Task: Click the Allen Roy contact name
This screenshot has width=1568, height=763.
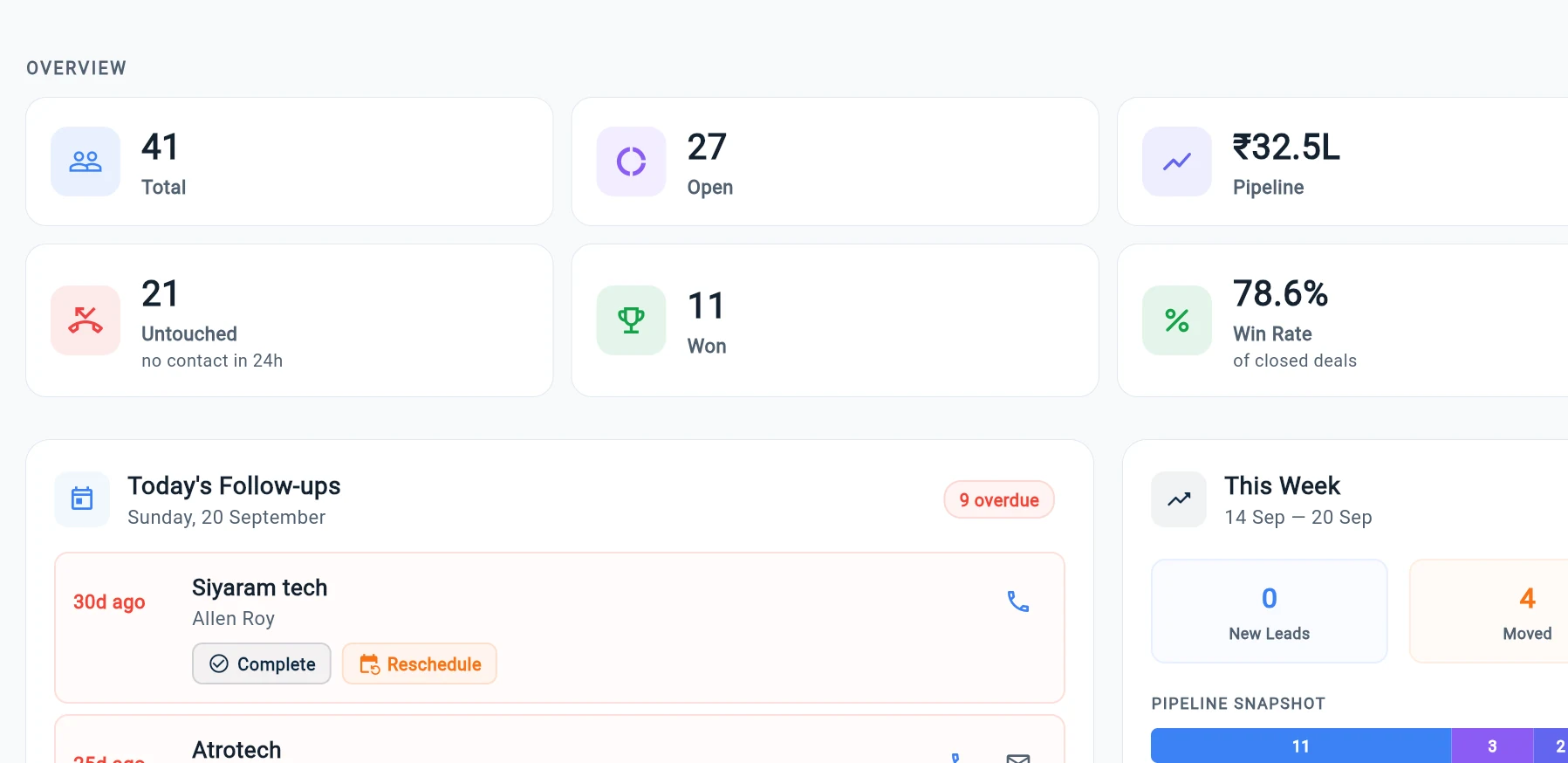Action: point(233,618)
